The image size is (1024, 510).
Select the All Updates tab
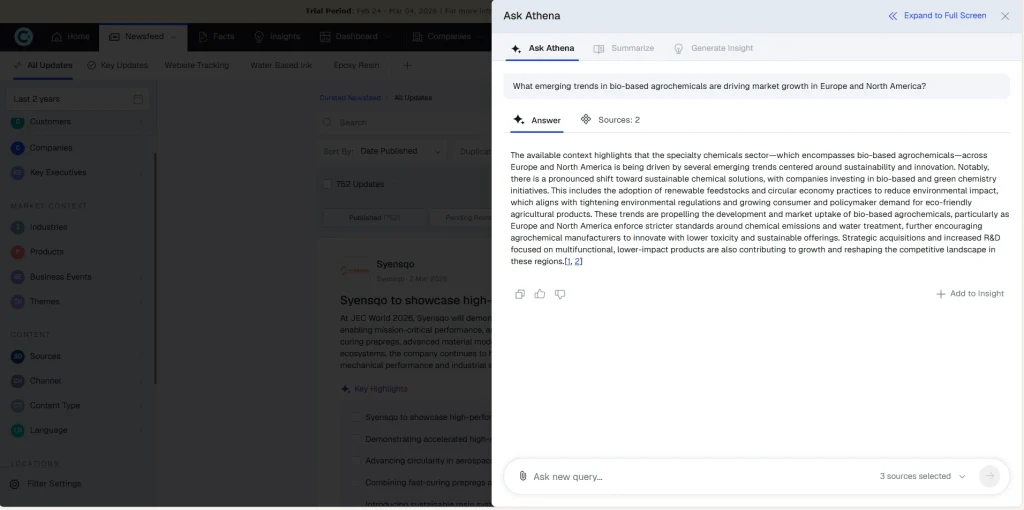(x=43, y=65)
